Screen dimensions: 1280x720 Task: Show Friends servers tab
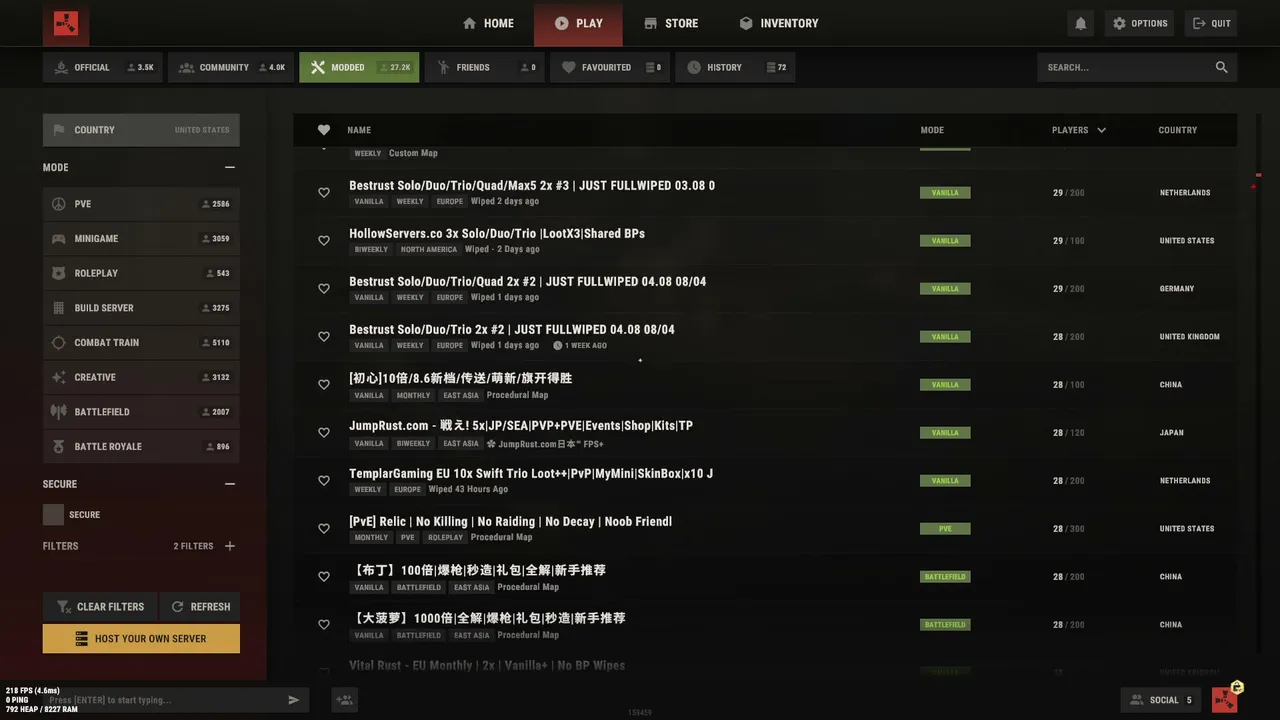[x=484, y=67]
